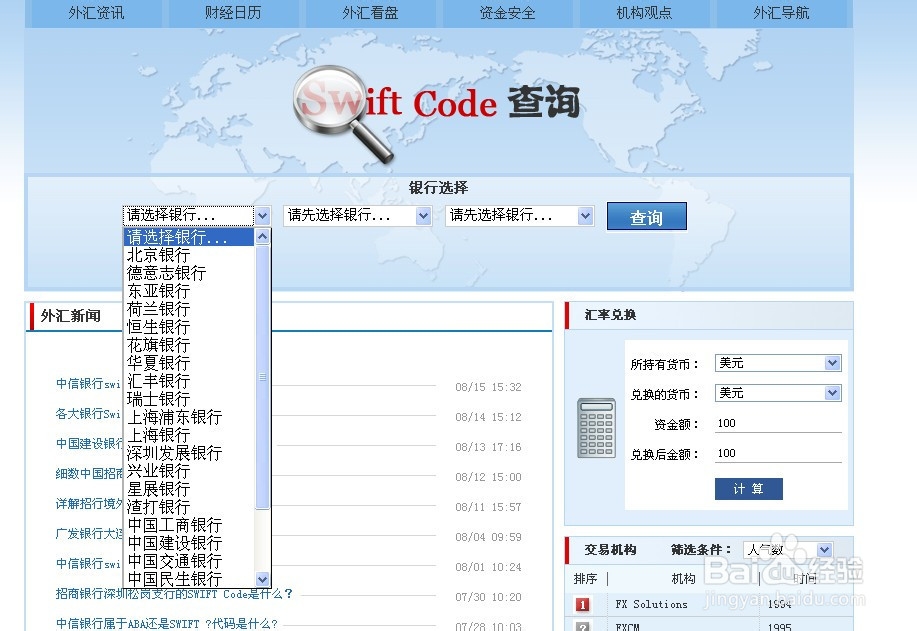Select 上海银行 from the list

[x=189, y=435]
